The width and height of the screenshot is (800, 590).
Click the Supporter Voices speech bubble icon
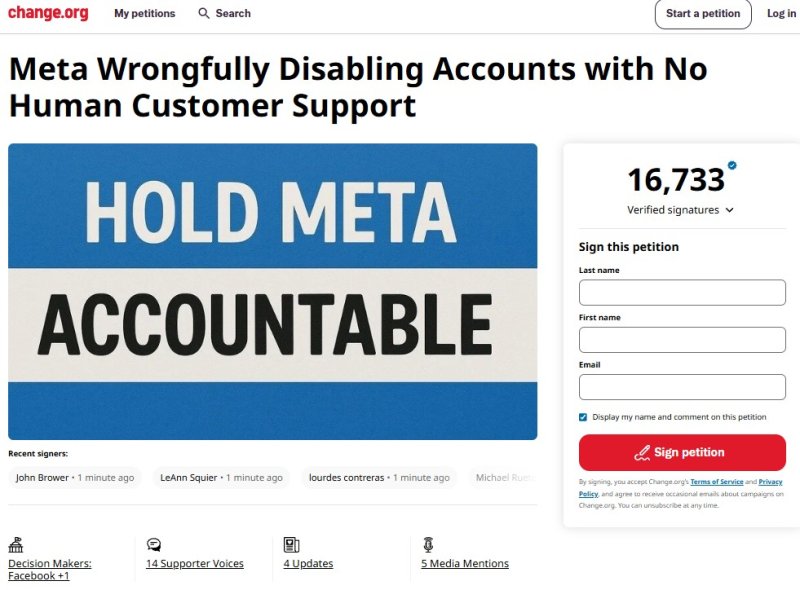[x=154, y=545]
